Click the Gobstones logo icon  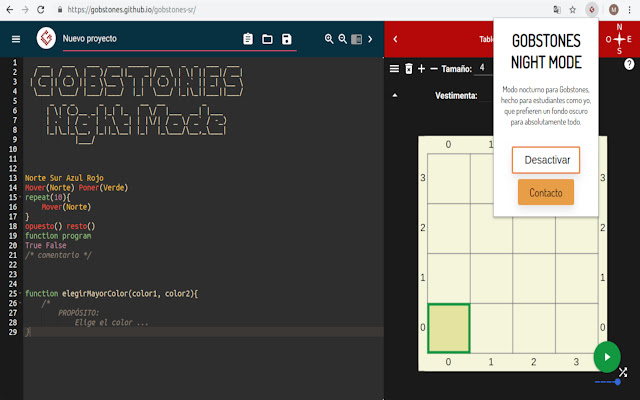[46, 38]
